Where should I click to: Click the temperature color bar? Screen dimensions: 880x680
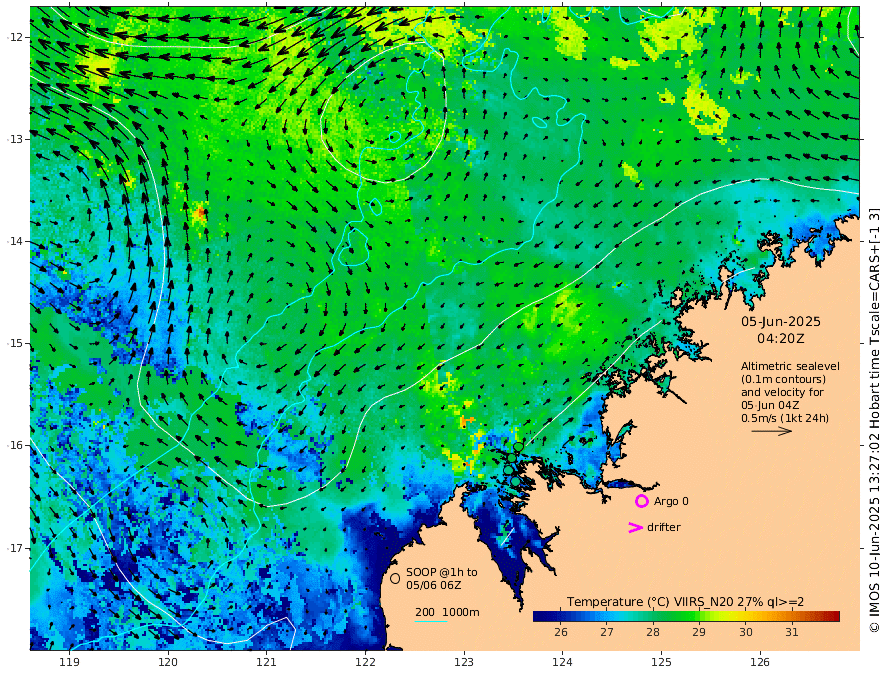686,616
